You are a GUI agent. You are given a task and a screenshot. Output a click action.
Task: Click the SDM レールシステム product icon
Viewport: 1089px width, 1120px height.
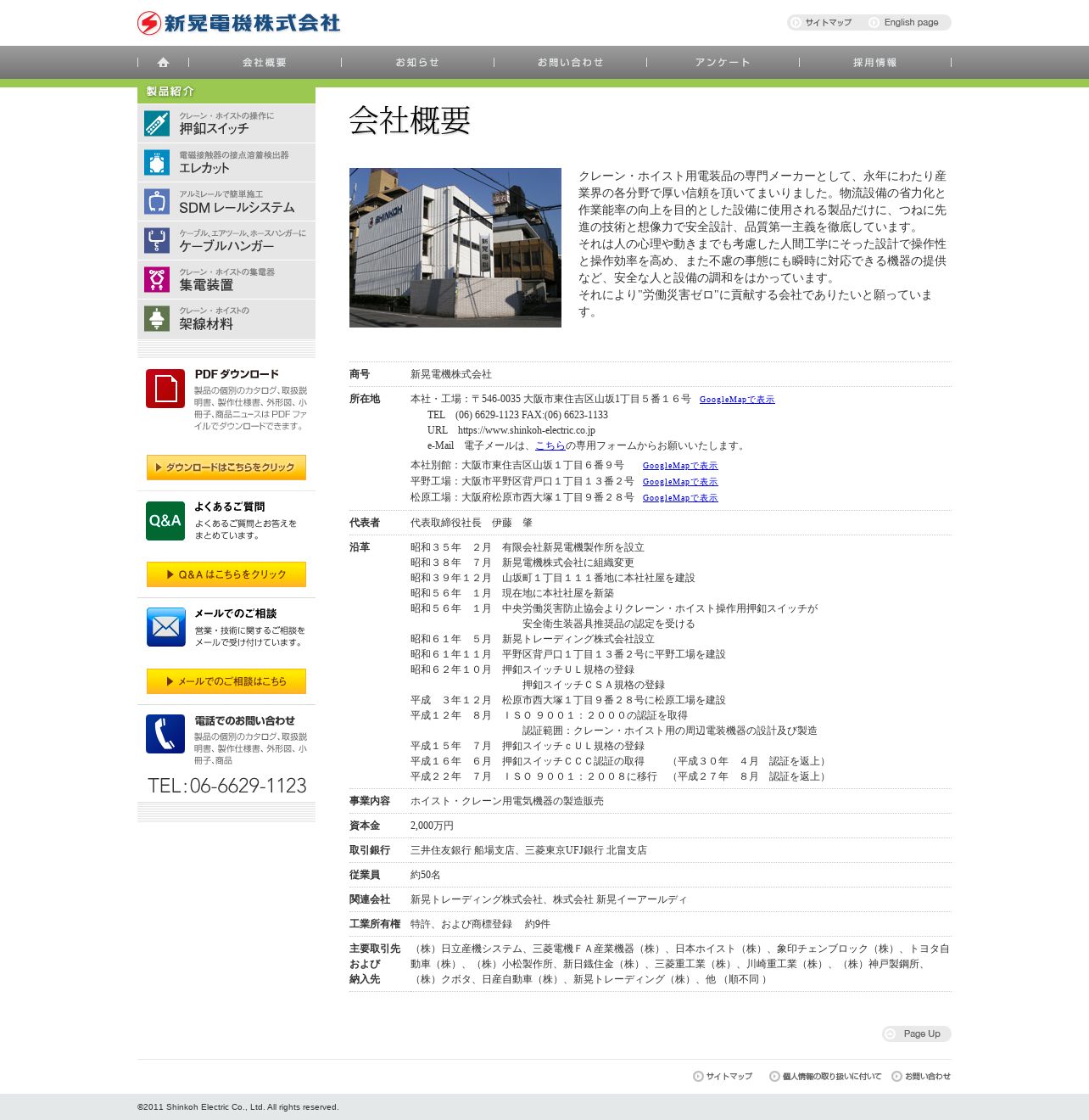click(x=157, y=201)
